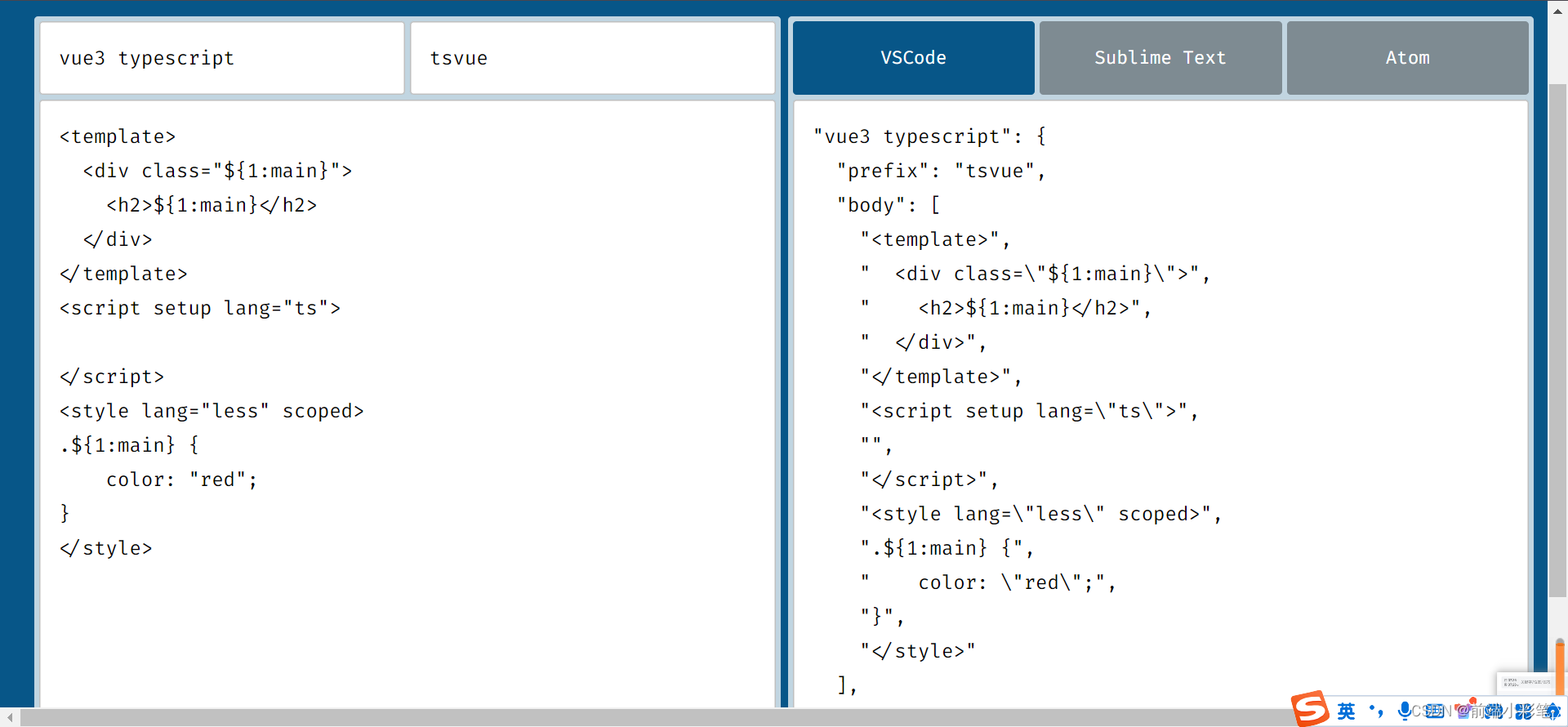
Task: Open the IME soft keyboard icon
Action: click(x=1435, y=711)
